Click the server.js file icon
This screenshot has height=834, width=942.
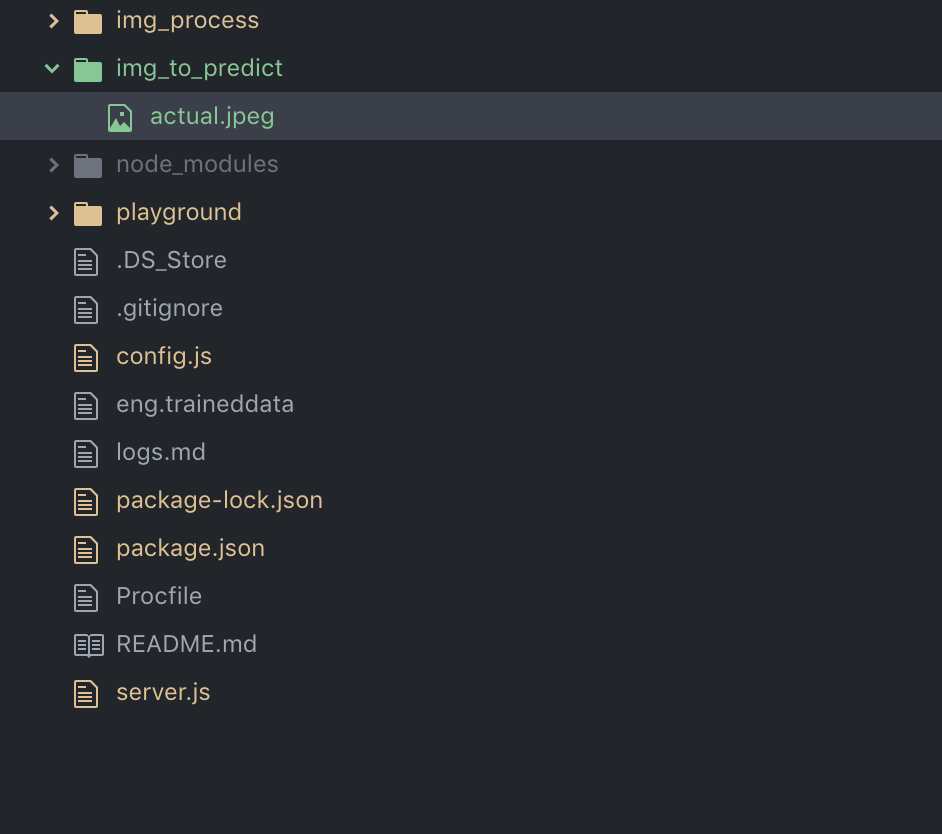[87, 693]
